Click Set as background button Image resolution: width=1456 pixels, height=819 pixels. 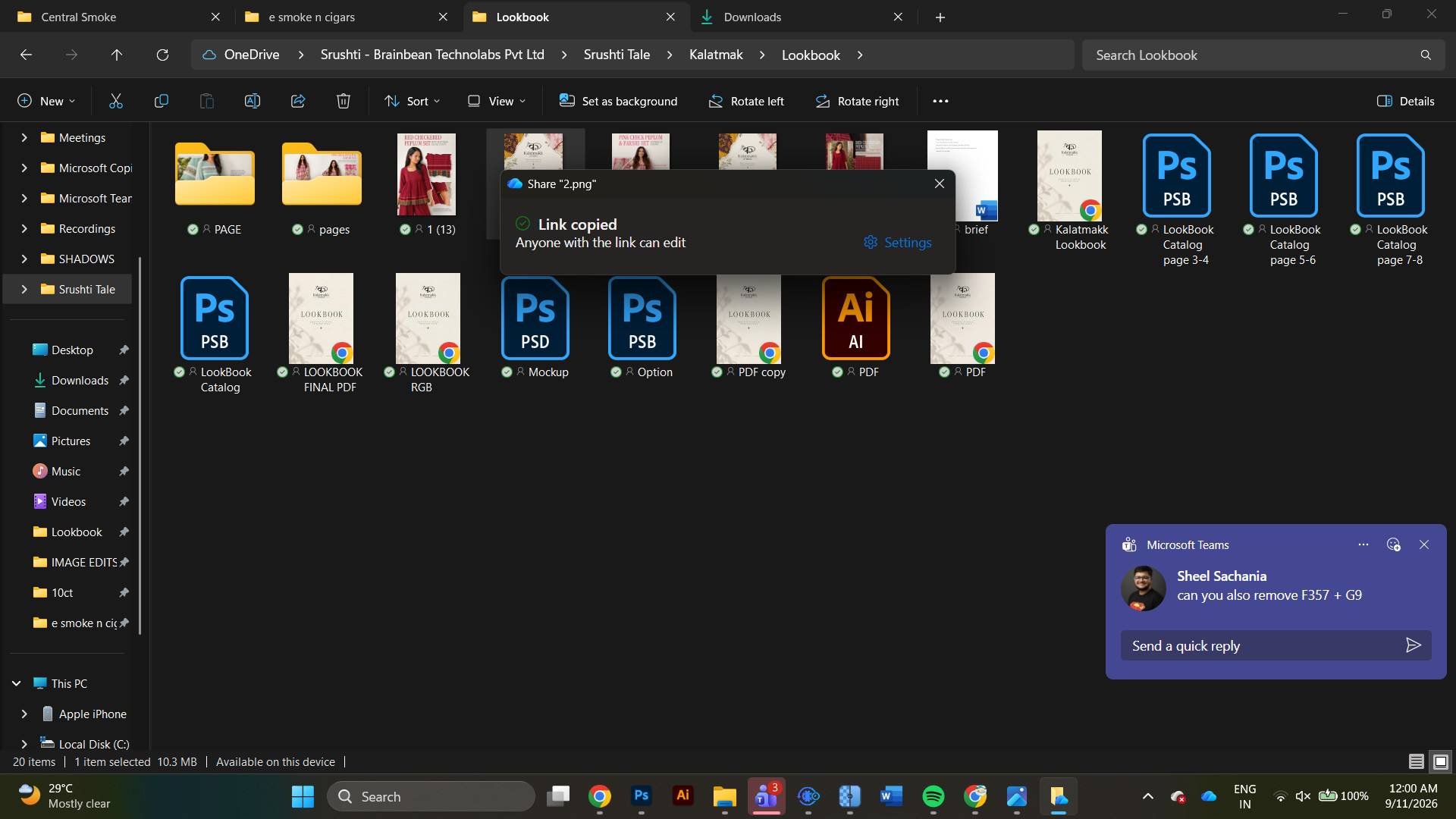click(618, 101)
